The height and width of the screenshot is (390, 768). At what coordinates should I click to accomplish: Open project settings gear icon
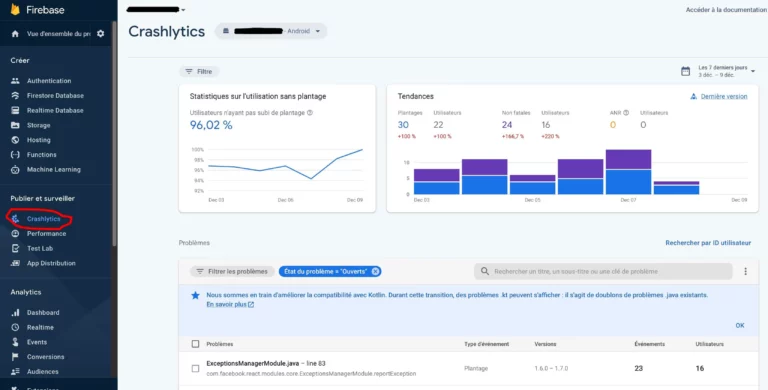coord(100,34)
